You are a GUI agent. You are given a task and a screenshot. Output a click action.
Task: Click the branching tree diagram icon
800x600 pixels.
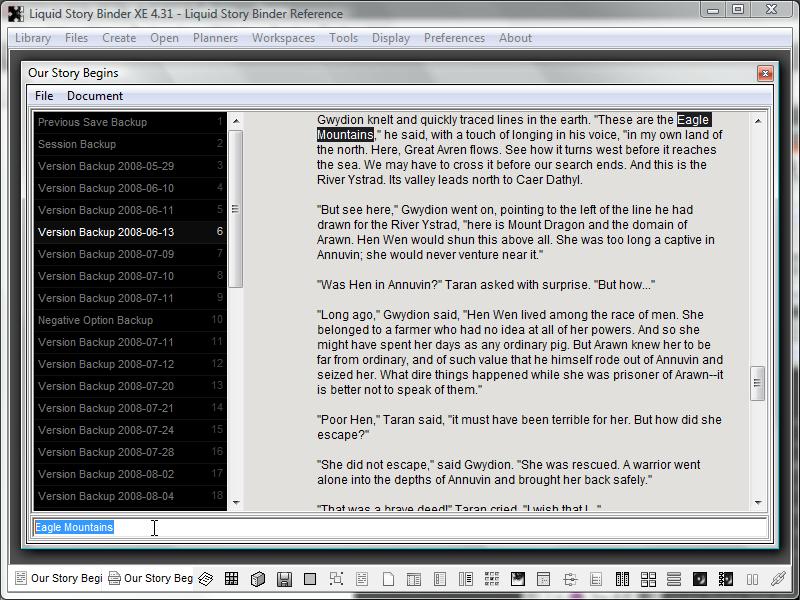(x=570, y=579)
